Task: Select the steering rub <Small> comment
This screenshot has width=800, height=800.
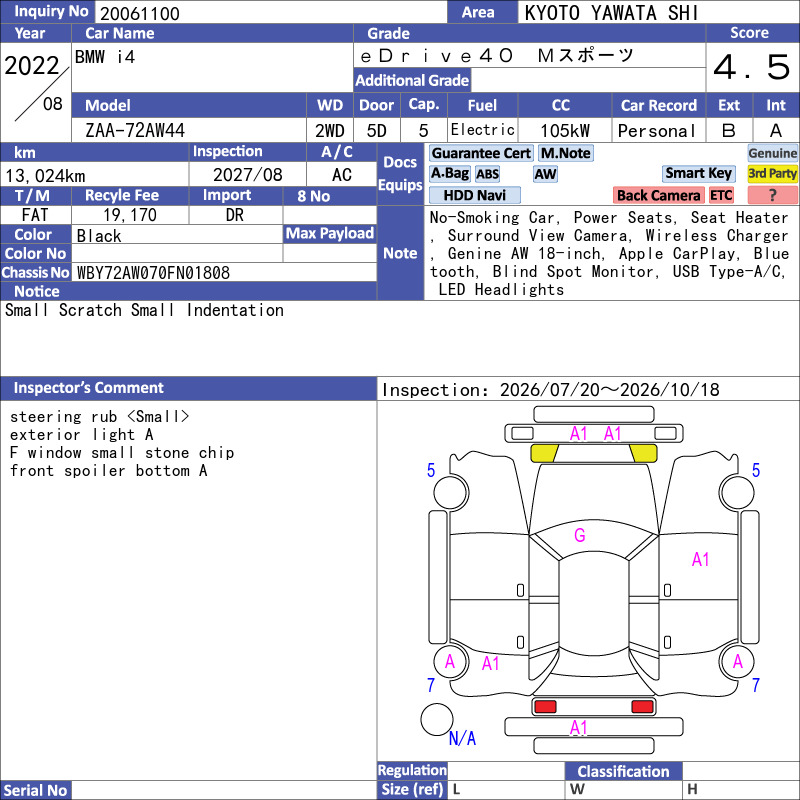Action: pos(99,417)
